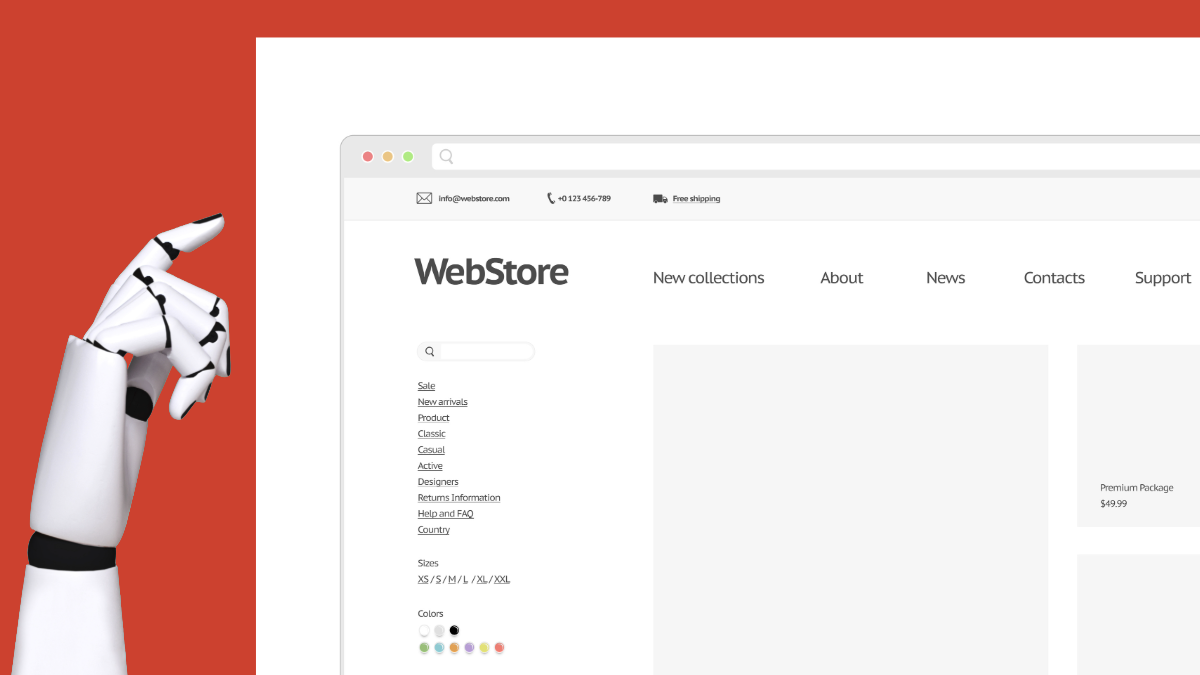
Task: Open the New collections menu
Action: point(708,277)
